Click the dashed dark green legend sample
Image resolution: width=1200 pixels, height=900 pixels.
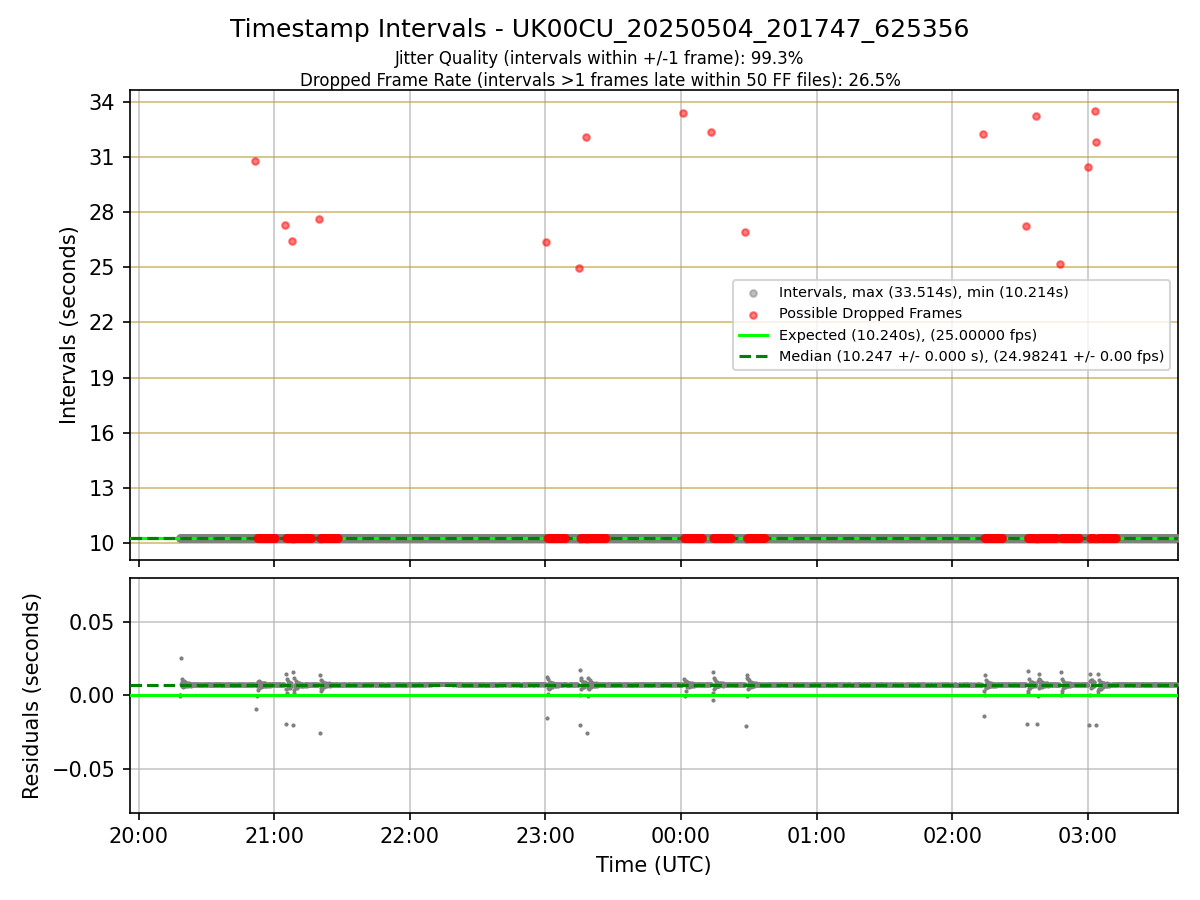(x=754, y=356)
